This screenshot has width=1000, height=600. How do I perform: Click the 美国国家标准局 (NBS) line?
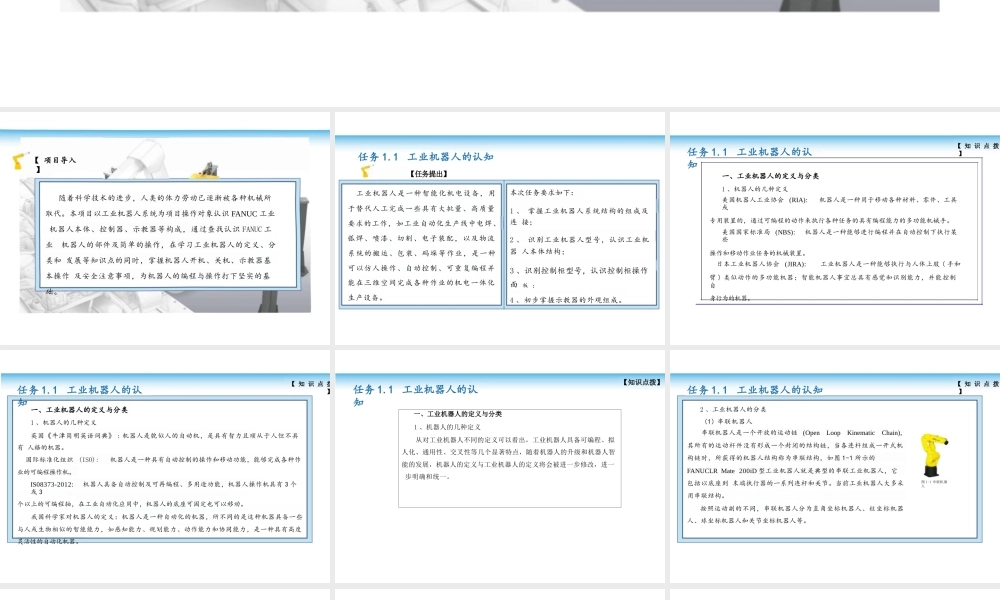839,232
